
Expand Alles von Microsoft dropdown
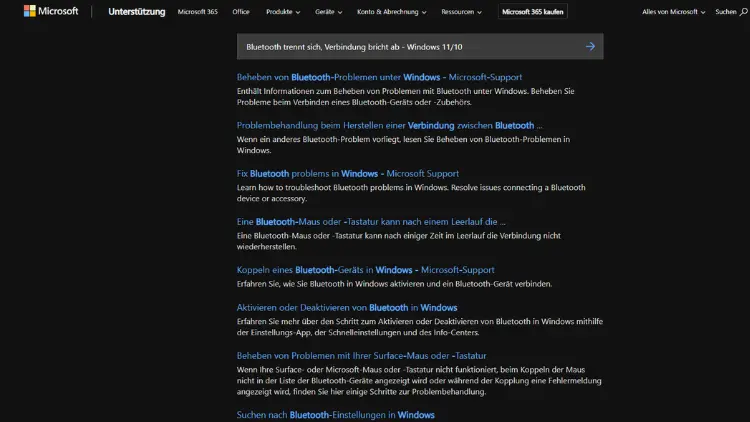click(673, 11)
